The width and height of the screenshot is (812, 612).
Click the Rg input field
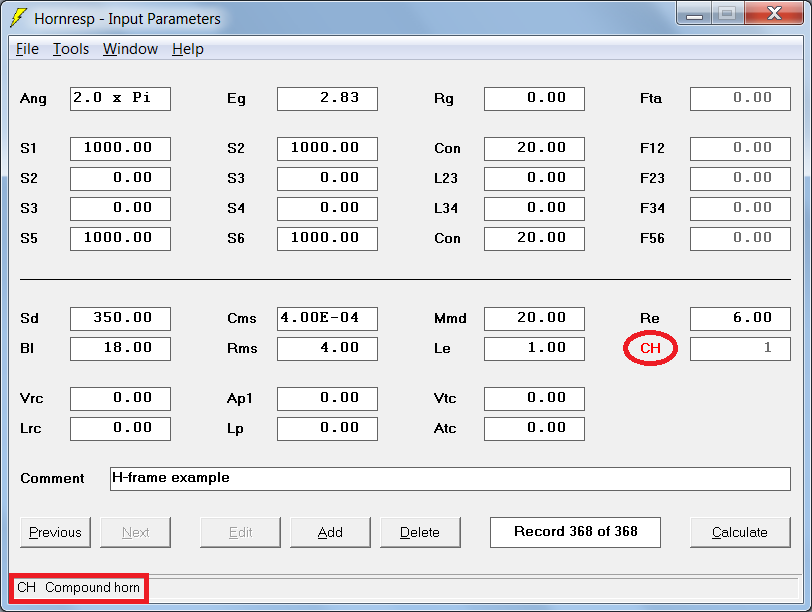534,99
